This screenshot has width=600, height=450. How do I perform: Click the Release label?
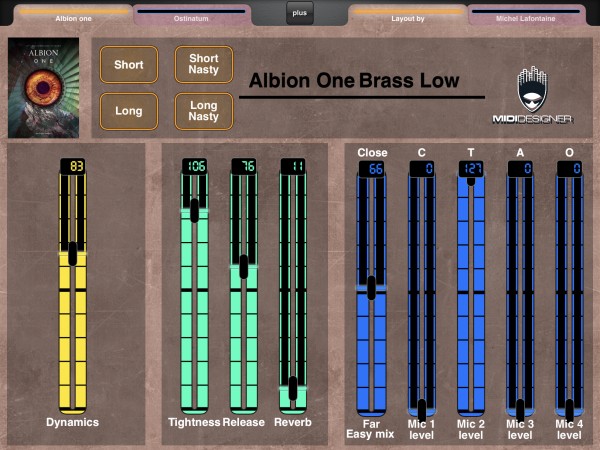244,422
